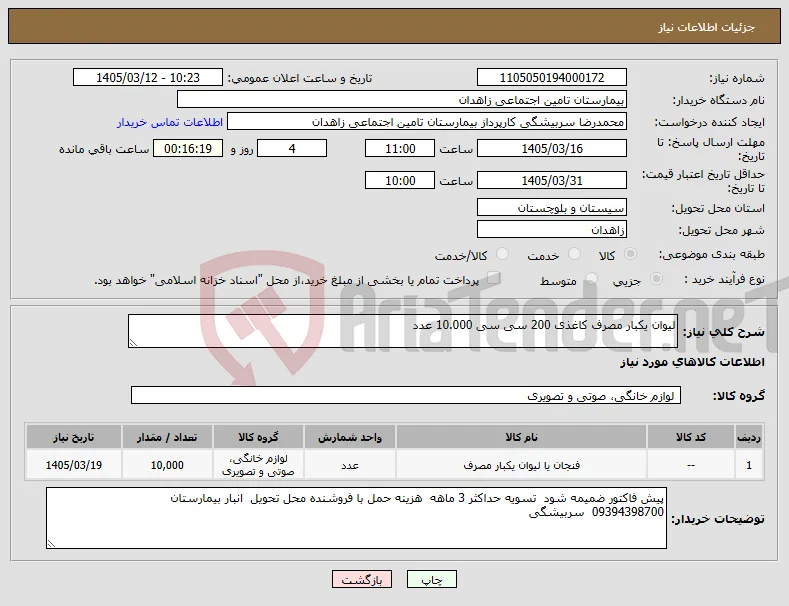Click the تعداد / مقدار column header
Screen dimensions: 789x606
point(167,437)
